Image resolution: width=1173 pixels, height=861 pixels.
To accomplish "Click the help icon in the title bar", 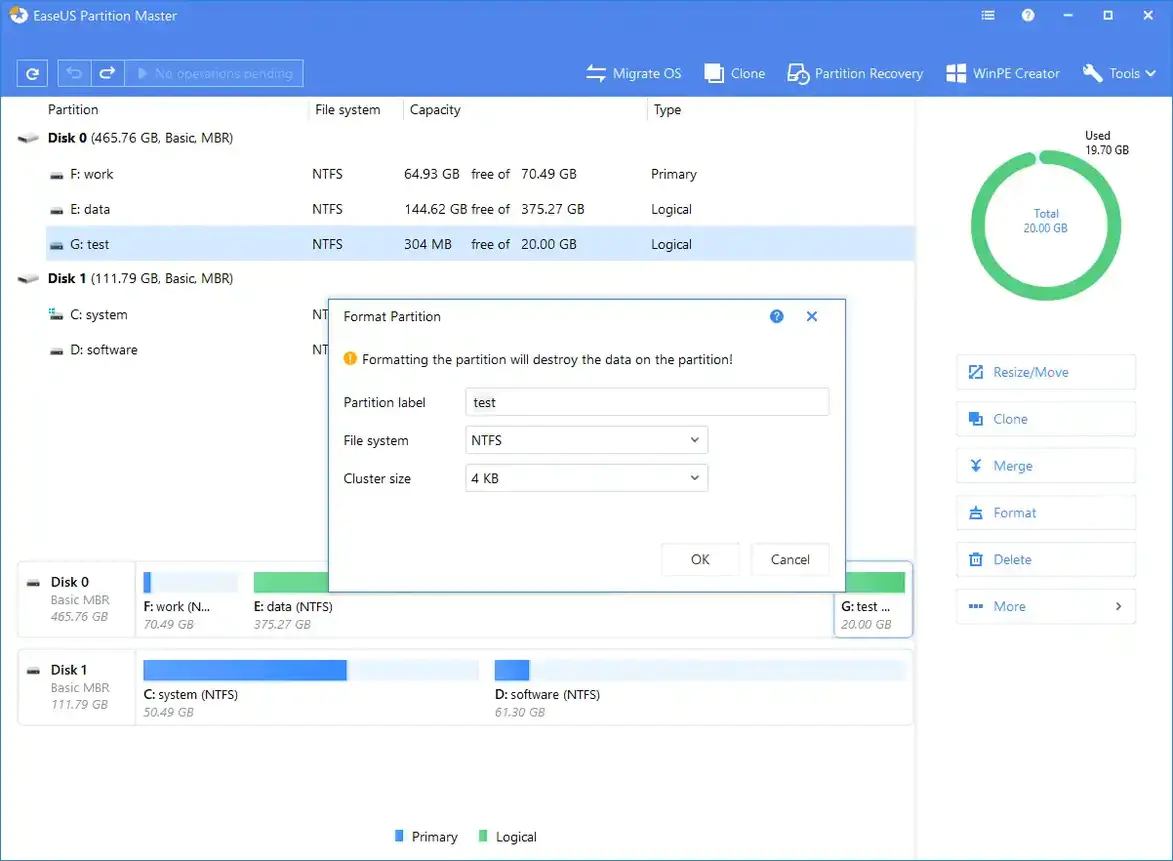I will tap(1027, 15).
